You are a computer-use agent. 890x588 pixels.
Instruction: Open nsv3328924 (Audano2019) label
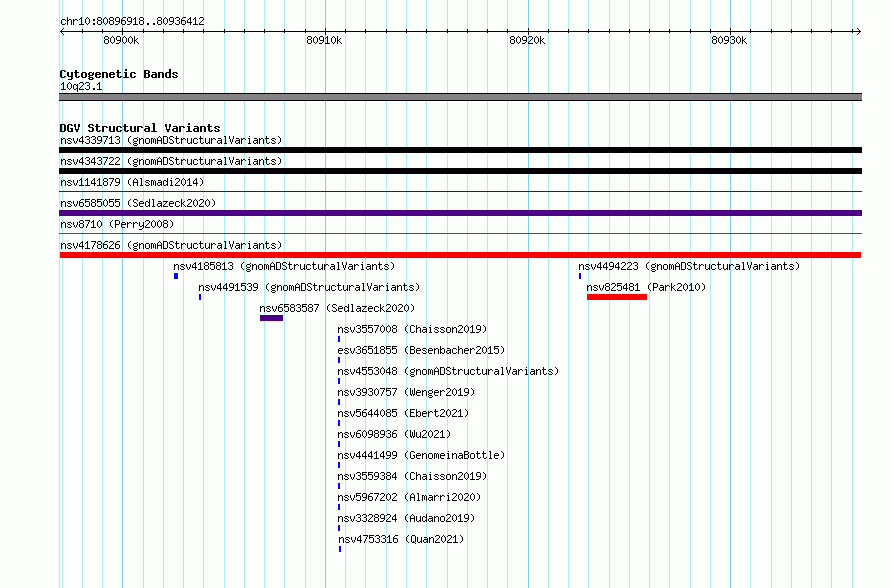point(406,518)
